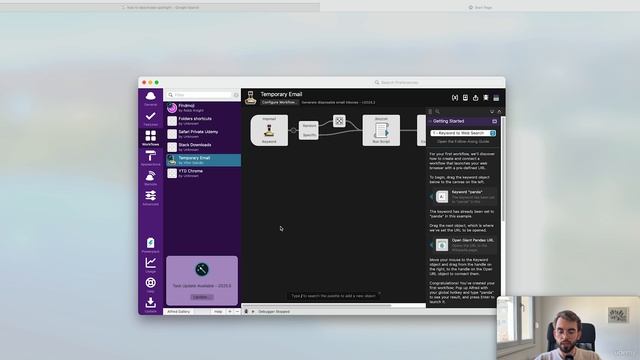Image resolution: width=640 pixels, height=360 pixels.
Task: Select the YTD Chrome workflow
Action: tap(203, 173)
